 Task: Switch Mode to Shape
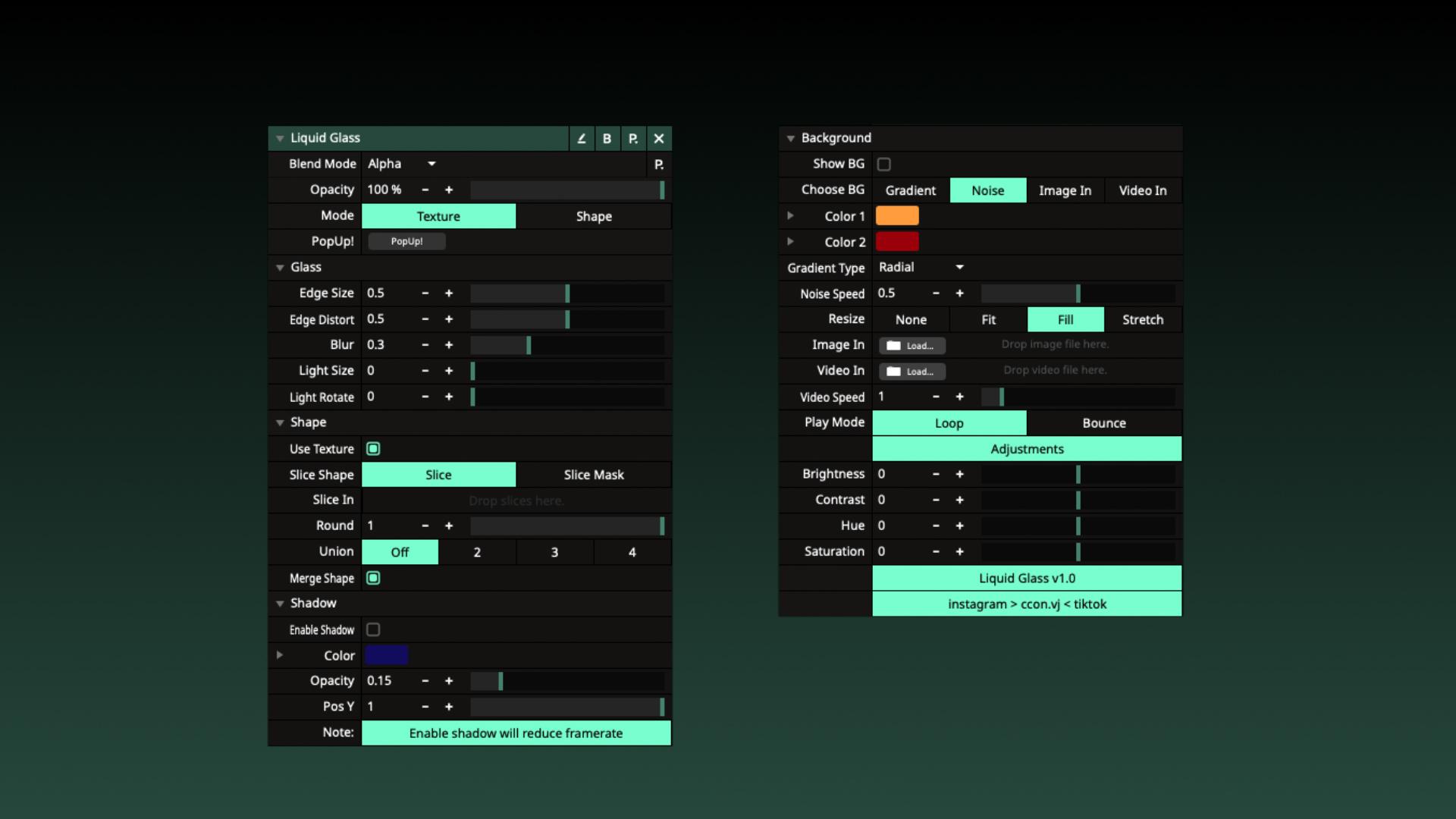[594, 216]
